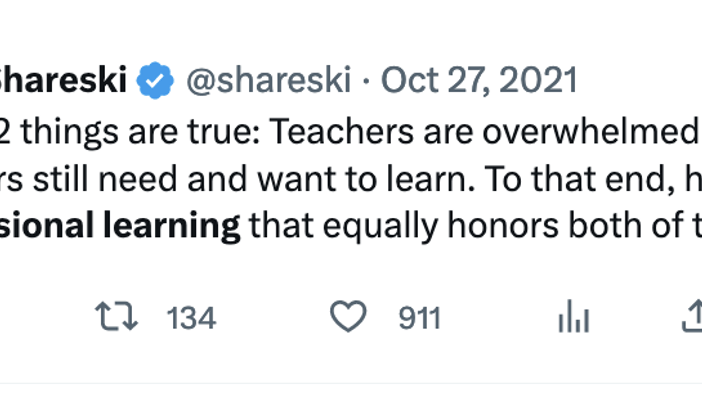Screen dimensions: 702x398
Task: Click the word "overwhelmed" in tweet
Action: (591, 132)
